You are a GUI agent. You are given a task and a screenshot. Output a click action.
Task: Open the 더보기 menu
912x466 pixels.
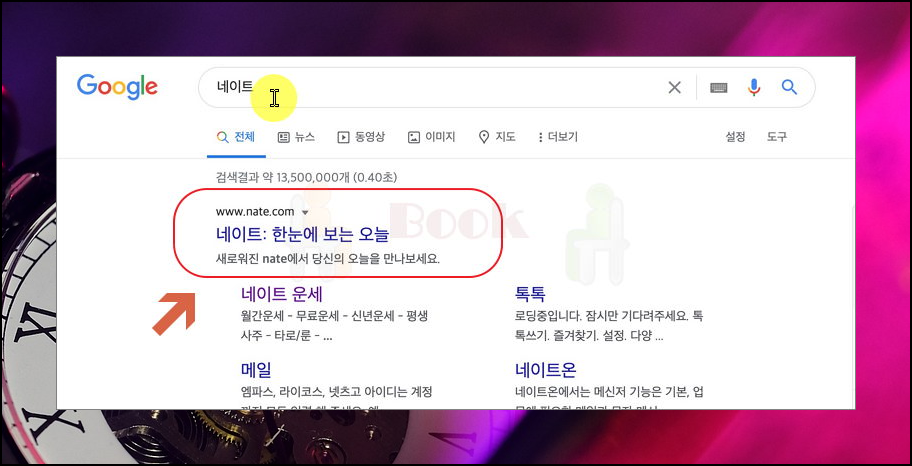[x=558, y=137]
